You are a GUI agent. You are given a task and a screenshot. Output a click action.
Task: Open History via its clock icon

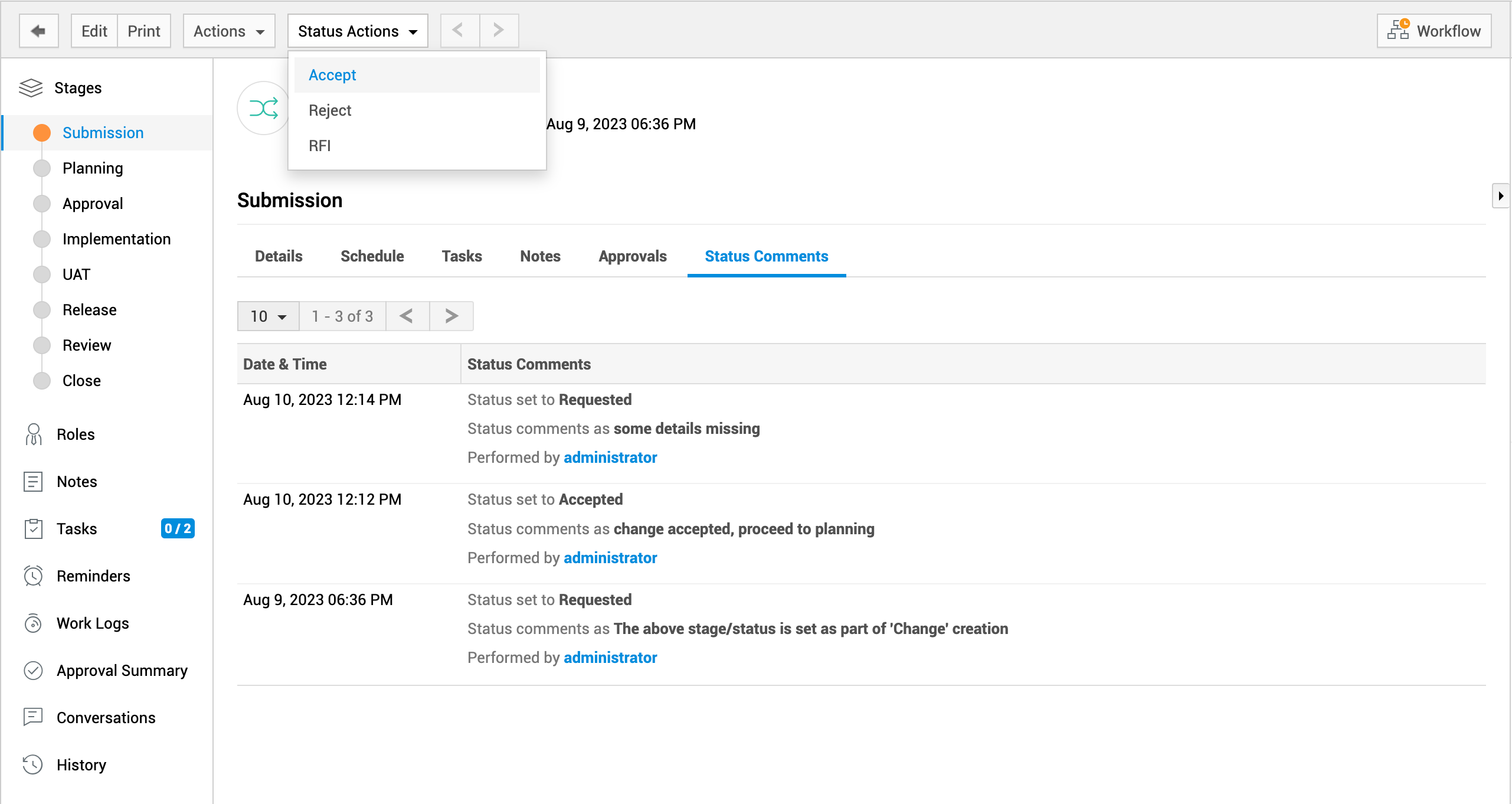tap(33, 765)
